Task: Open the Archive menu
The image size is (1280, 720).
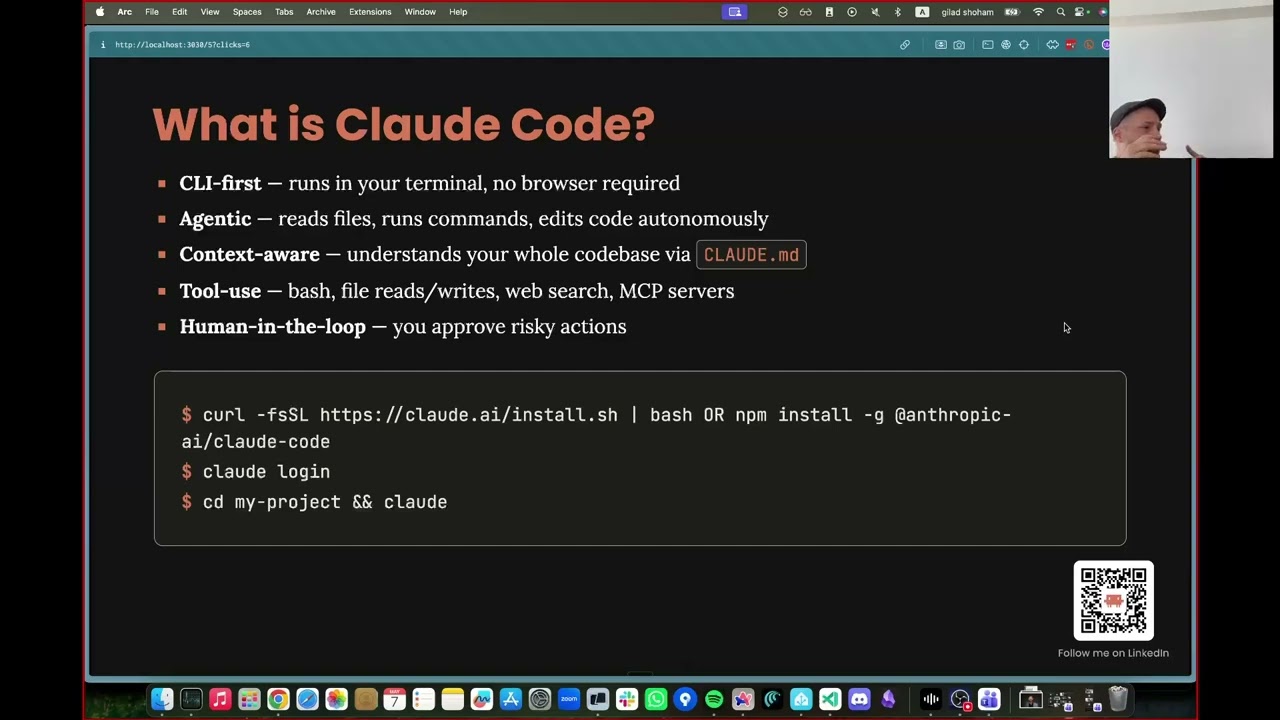Action: coord(321,12)
